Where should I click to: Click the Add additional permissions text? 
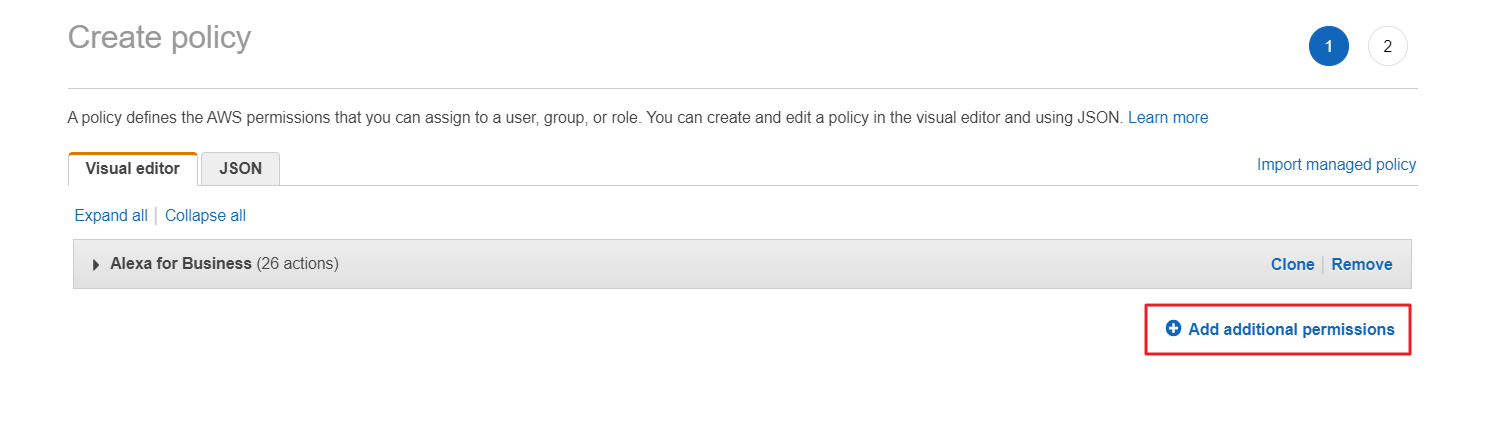1291,330
